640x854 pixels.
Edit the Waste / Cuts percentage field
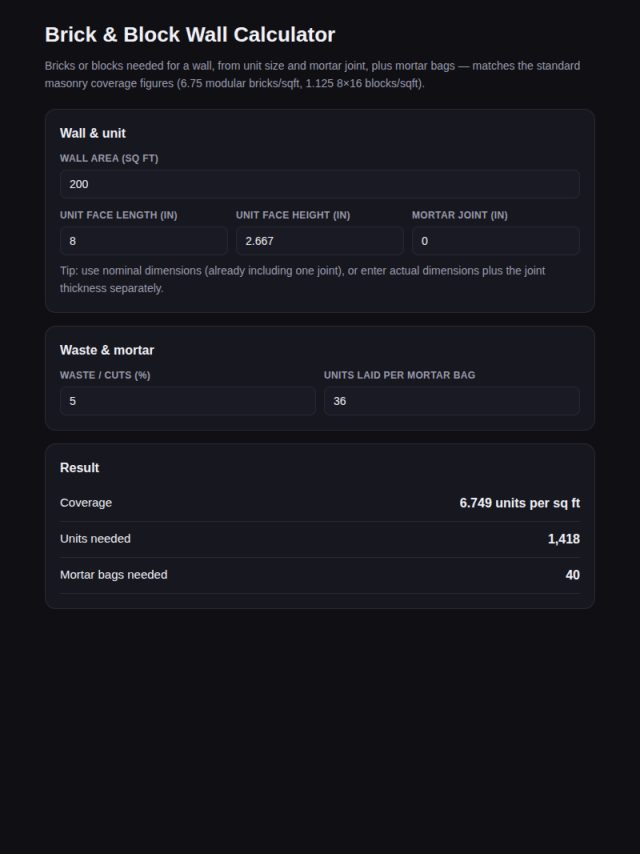click(188, 401)
